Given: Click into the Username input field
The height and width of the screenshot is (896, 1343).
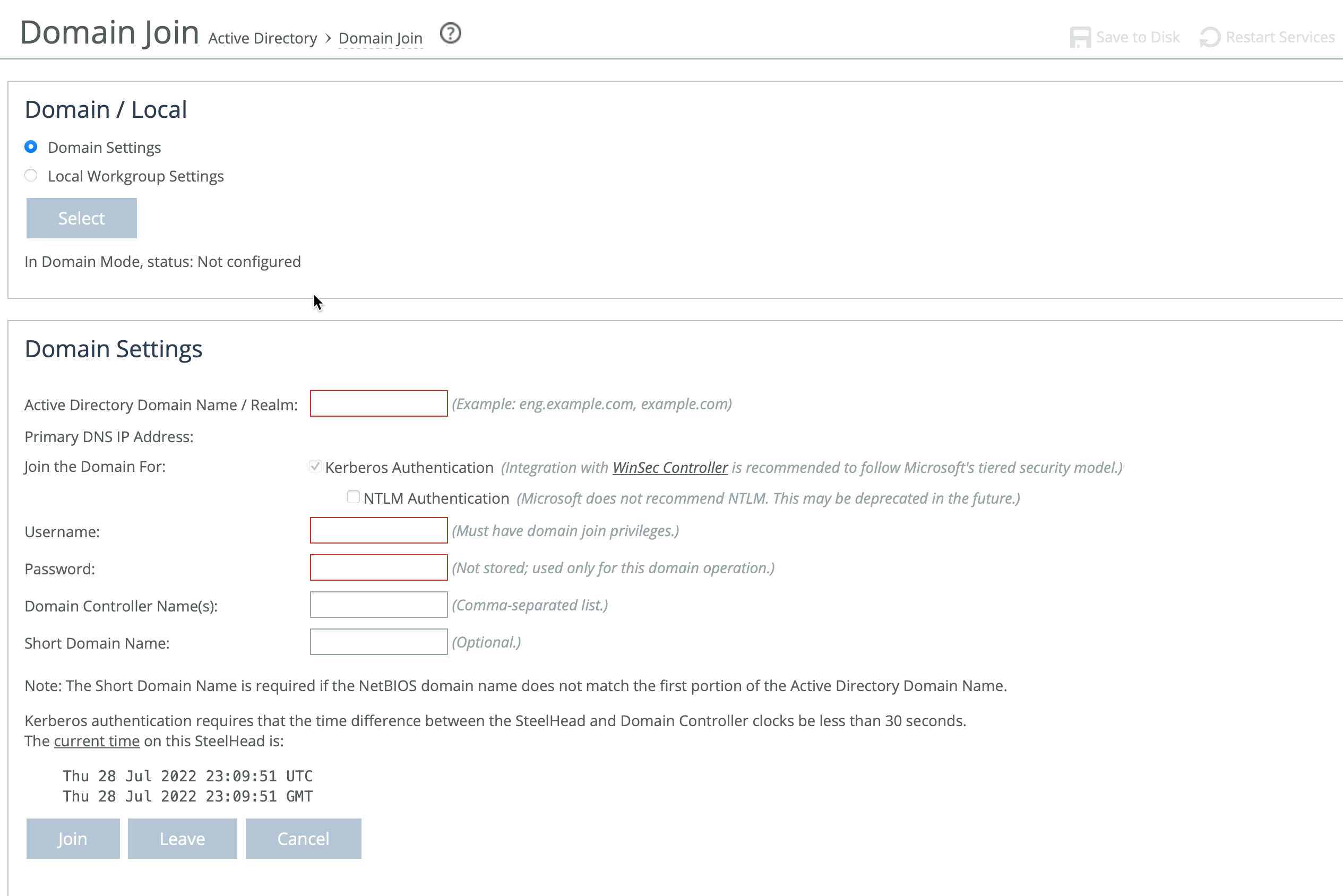Looking at the screenshot, I should point(378,530).
